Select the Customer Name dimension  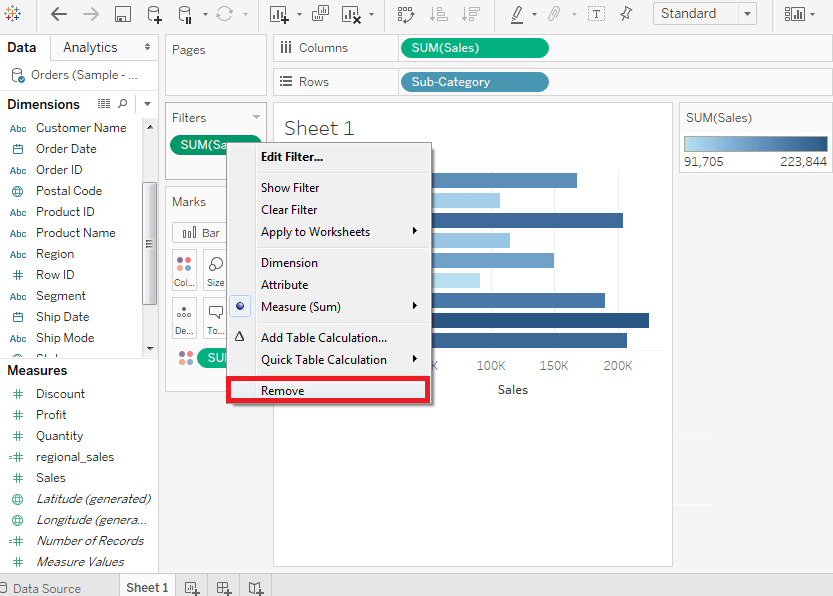click(x=81, y=127)
